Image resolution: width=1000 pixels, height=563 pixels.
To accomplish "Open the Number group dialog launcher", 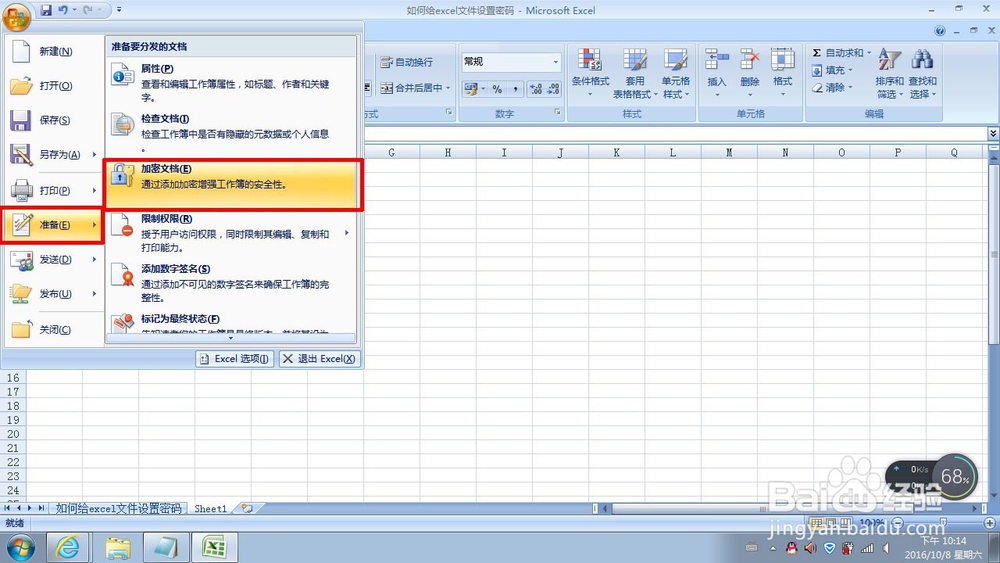I will 557,112.
